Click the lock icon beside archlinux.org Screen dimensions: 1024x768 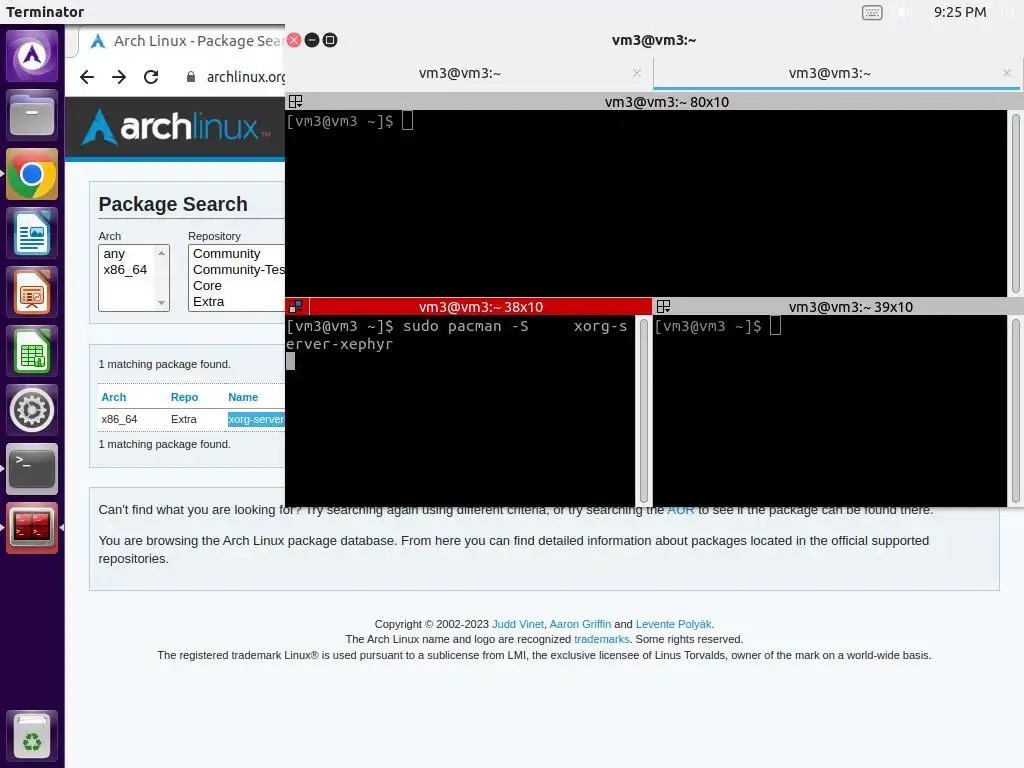[x=191, y=77]
